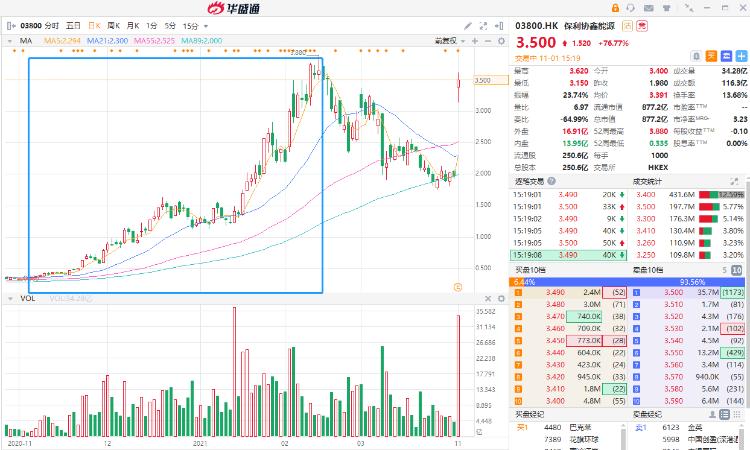Click the blue trade swap icon
Image resolution: width=750 pixels, height=450 pixels.
click(x=726, y=56)
